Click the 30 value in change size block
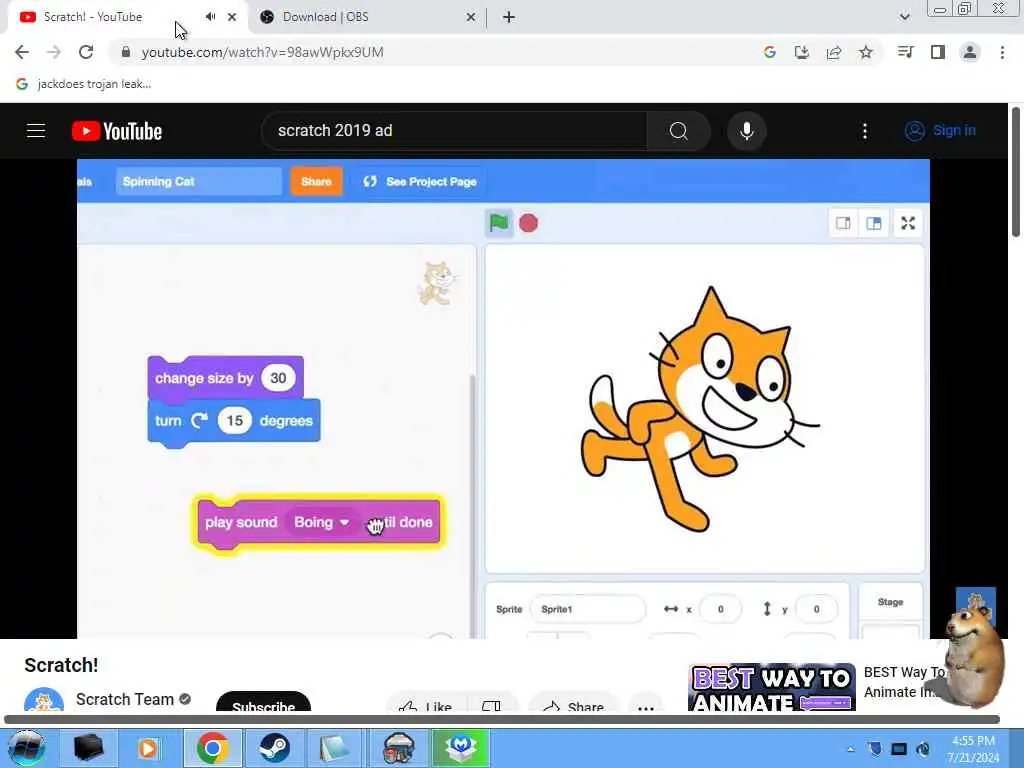1024x768 pixels. [x=278, y=378]
